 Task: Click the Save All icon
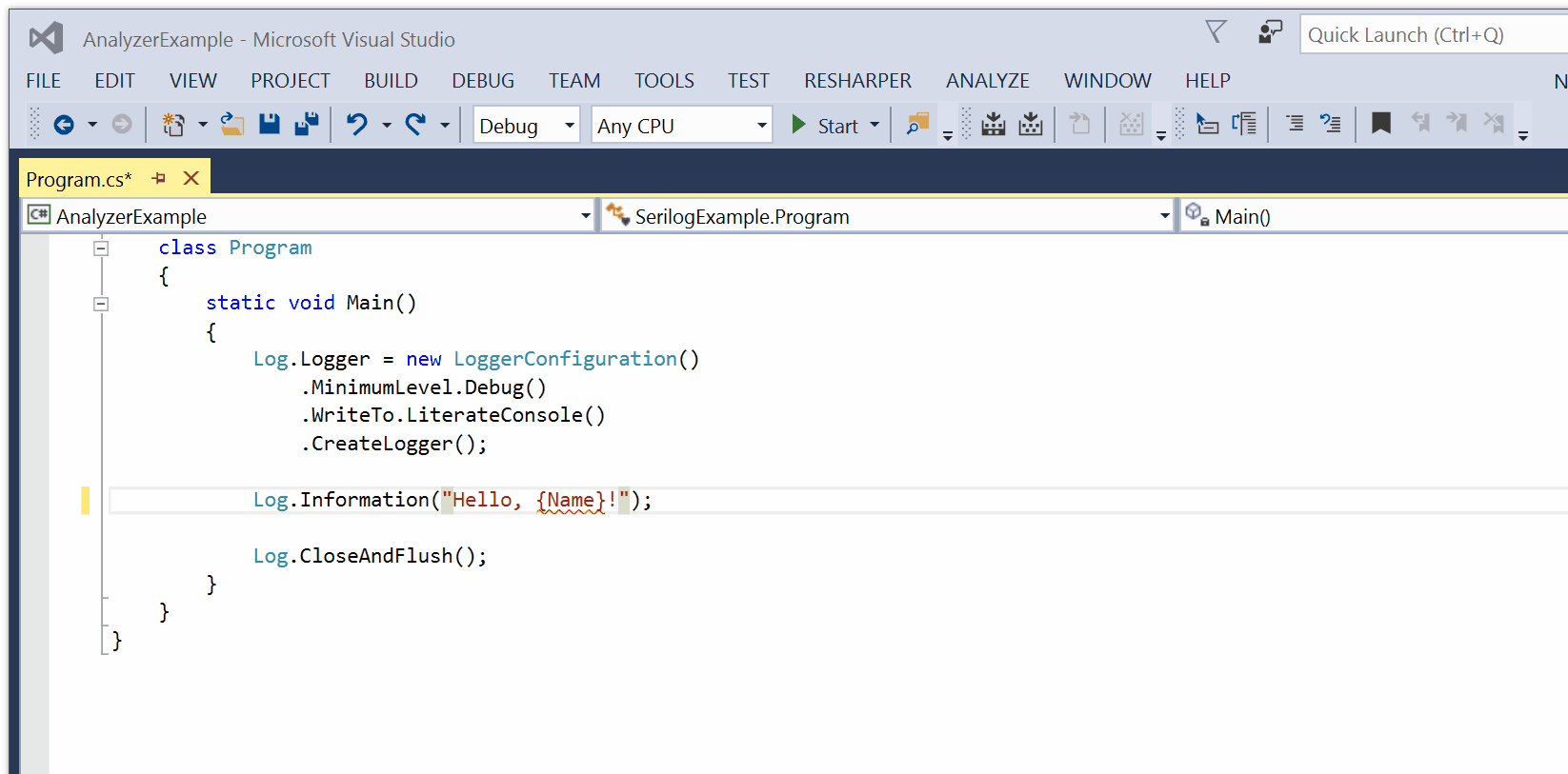click(306, 125)
